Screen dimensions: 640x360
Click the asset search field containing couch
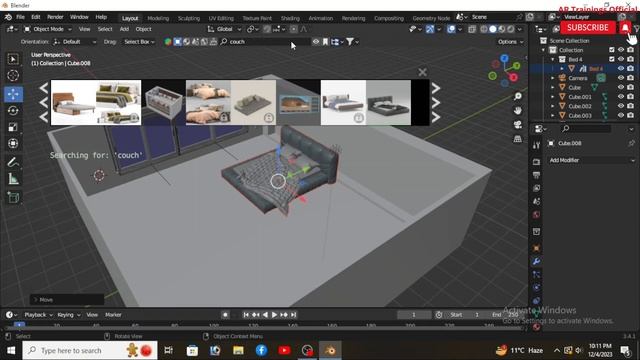(x=264, y=42)
